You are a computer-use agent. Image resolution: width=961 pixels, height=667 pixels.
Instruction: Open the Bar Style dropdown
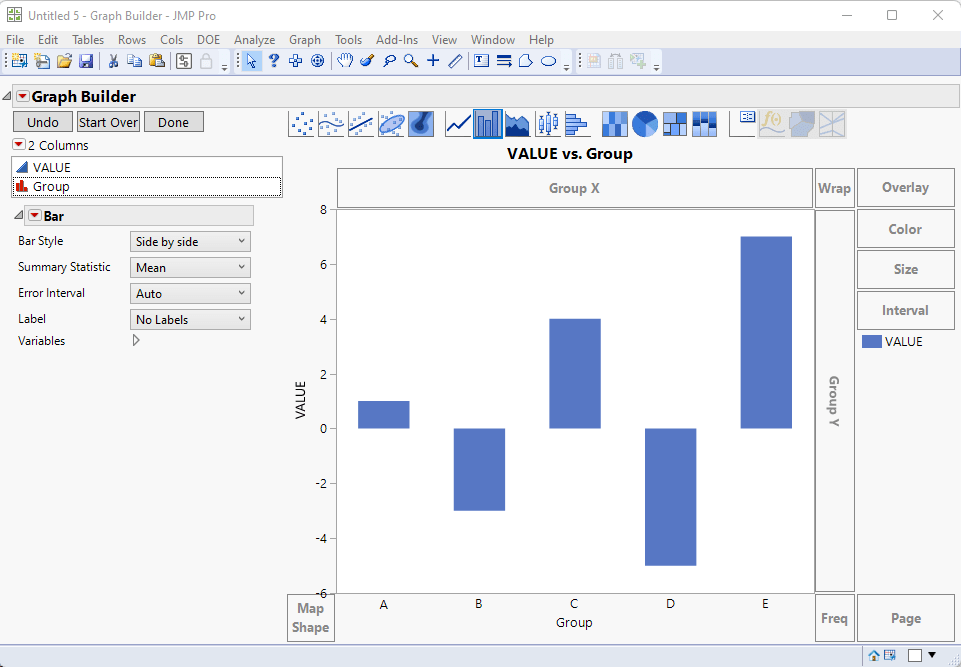point(190,242)
